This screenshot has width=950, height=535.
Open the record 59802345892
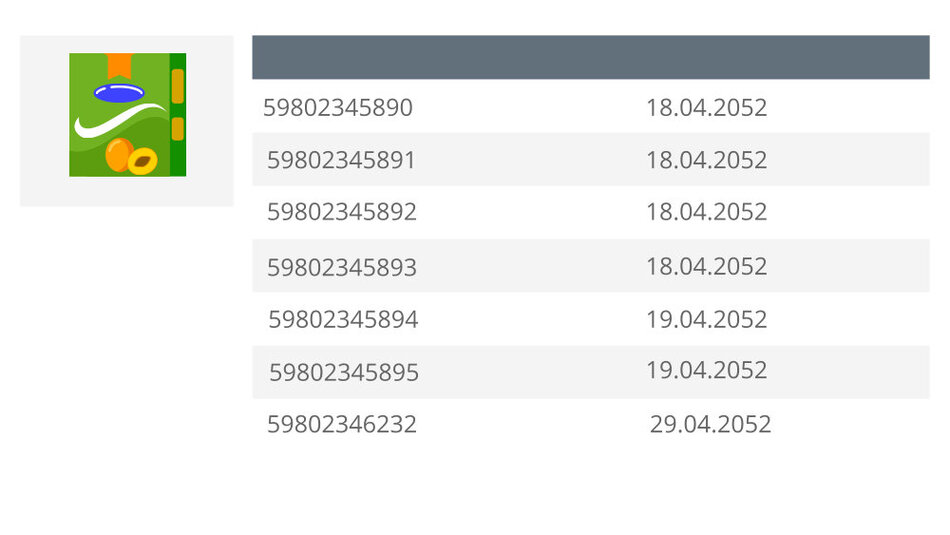(342, 212)
